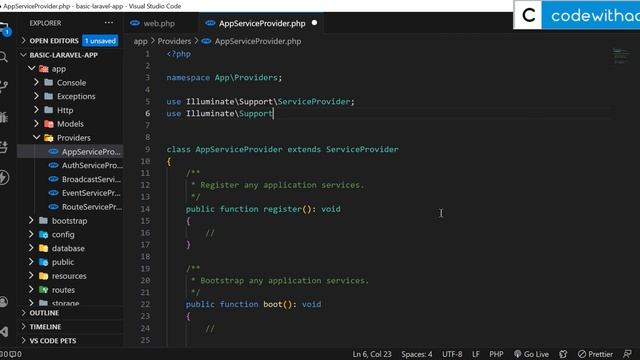
Task: Click the '<?php' opening tag
Action: [x=179, y=54]
